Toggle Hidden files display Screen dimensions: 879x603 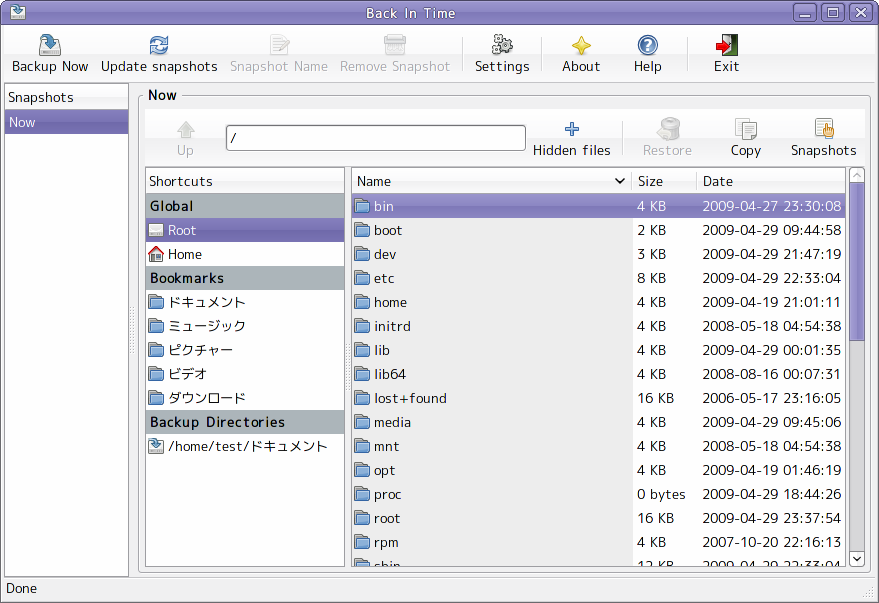(571, 129)
